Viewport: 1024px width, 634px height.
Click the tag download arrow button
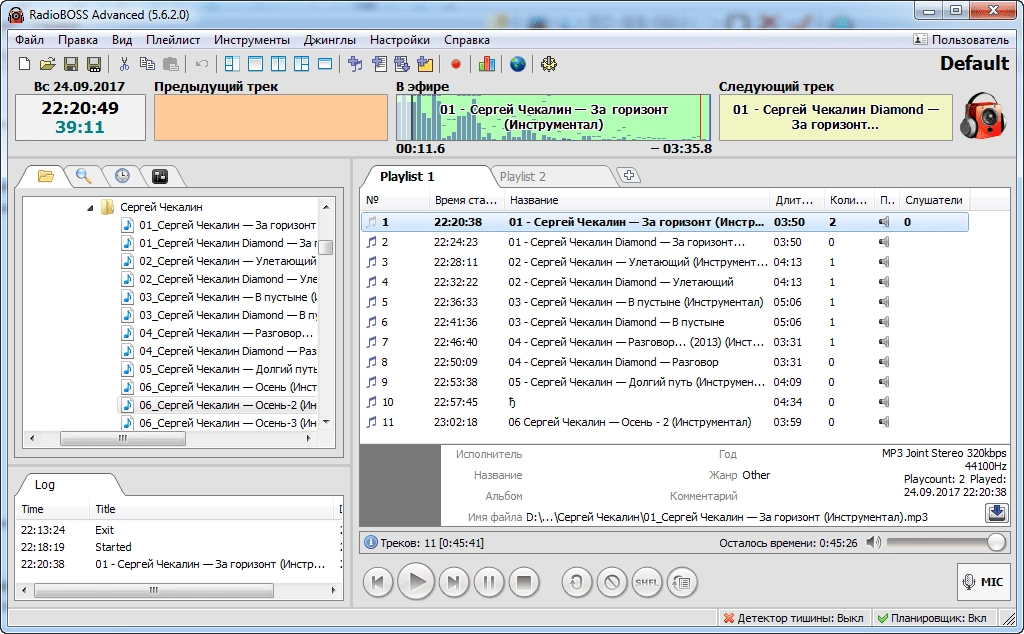coord(997,513)
